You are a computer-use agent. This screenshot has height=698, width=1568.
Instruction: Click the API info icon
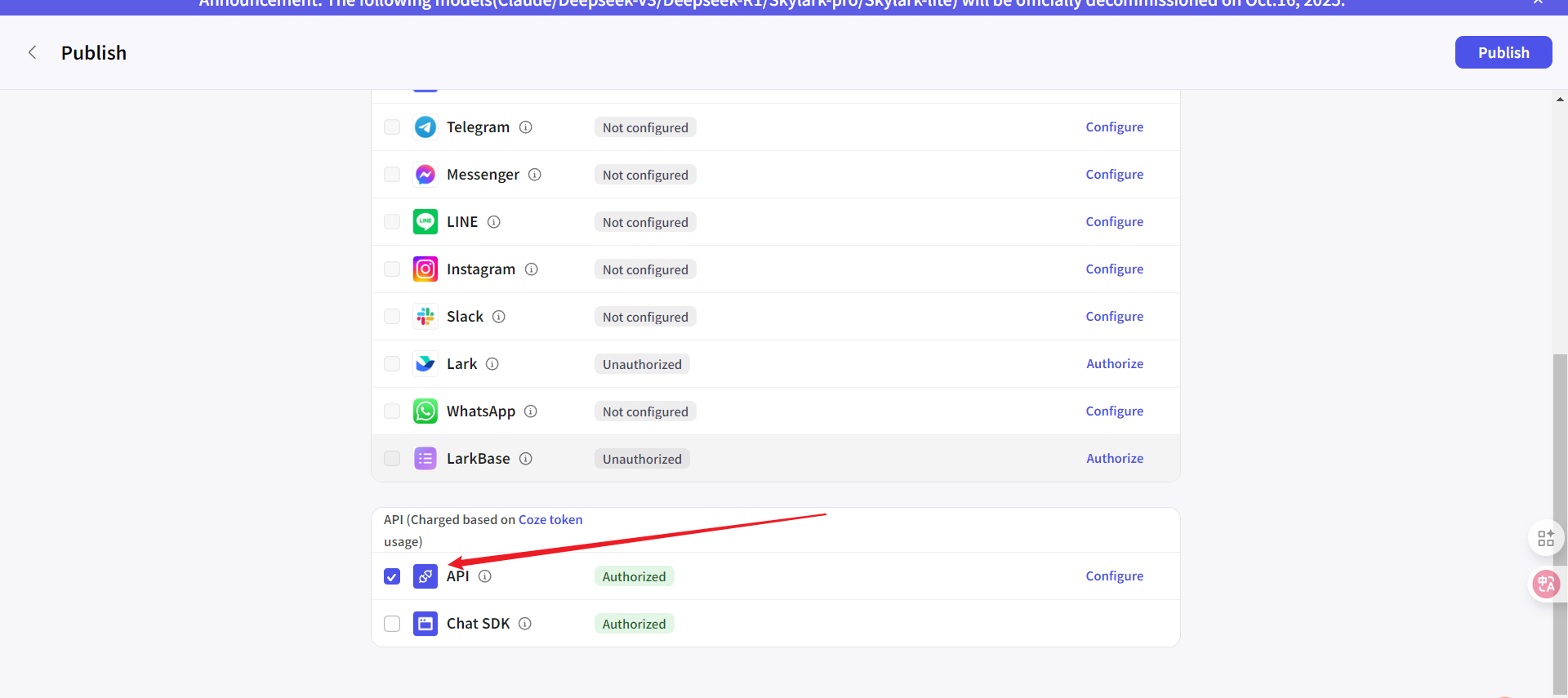pos(485,576)
